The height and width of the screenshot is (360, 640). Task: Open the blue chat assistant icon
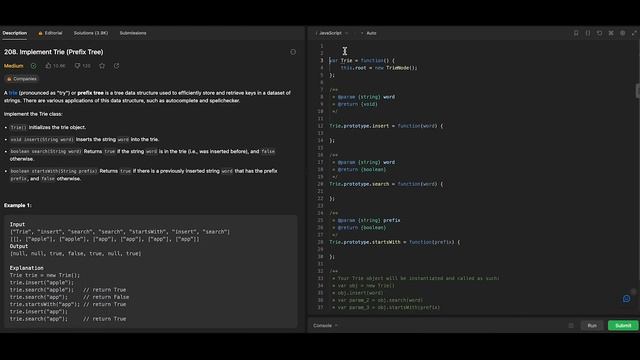[627, 299]
